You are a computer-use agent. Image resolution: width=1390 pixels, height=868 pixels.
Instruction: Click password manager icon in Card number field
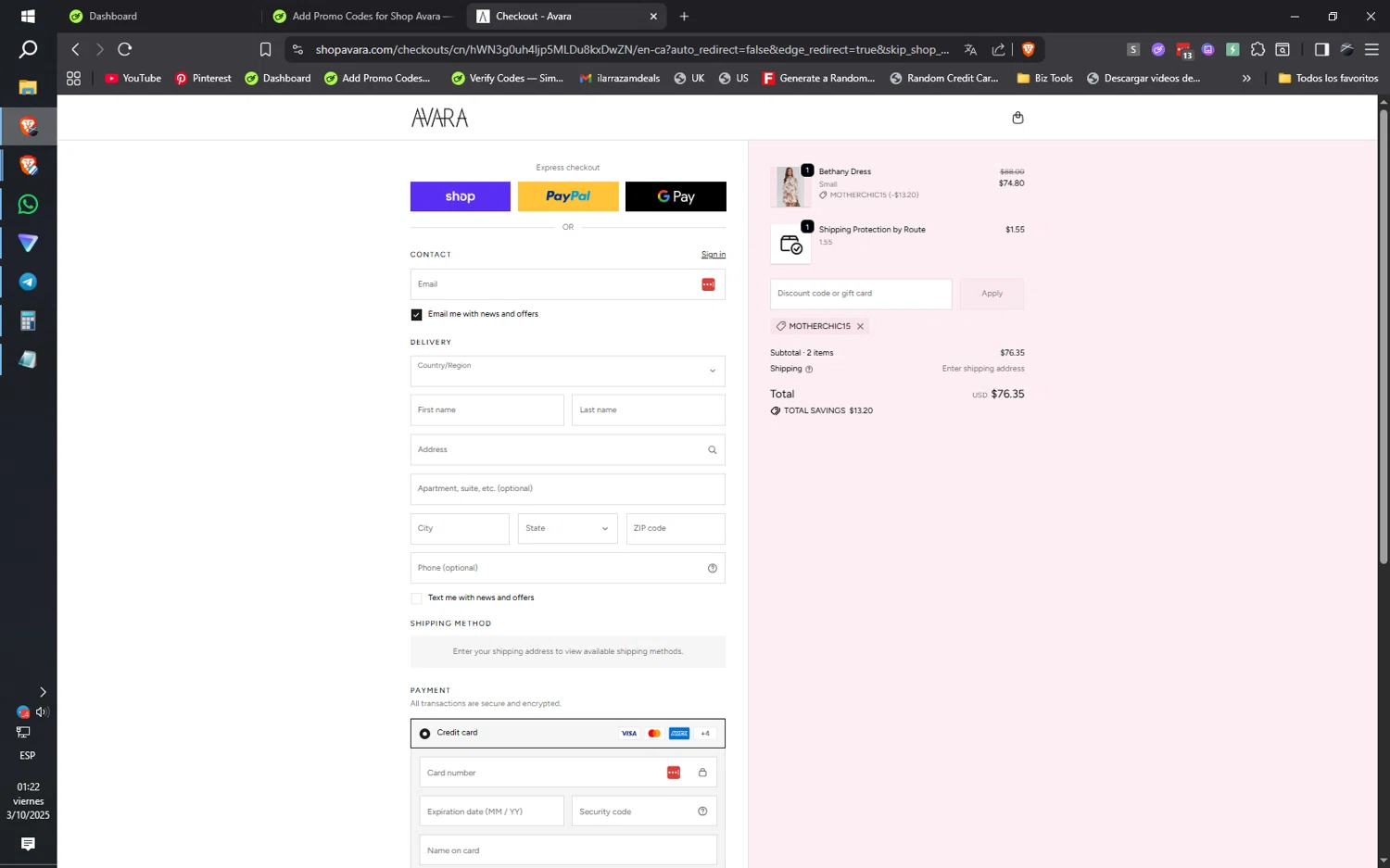(674, 773)
